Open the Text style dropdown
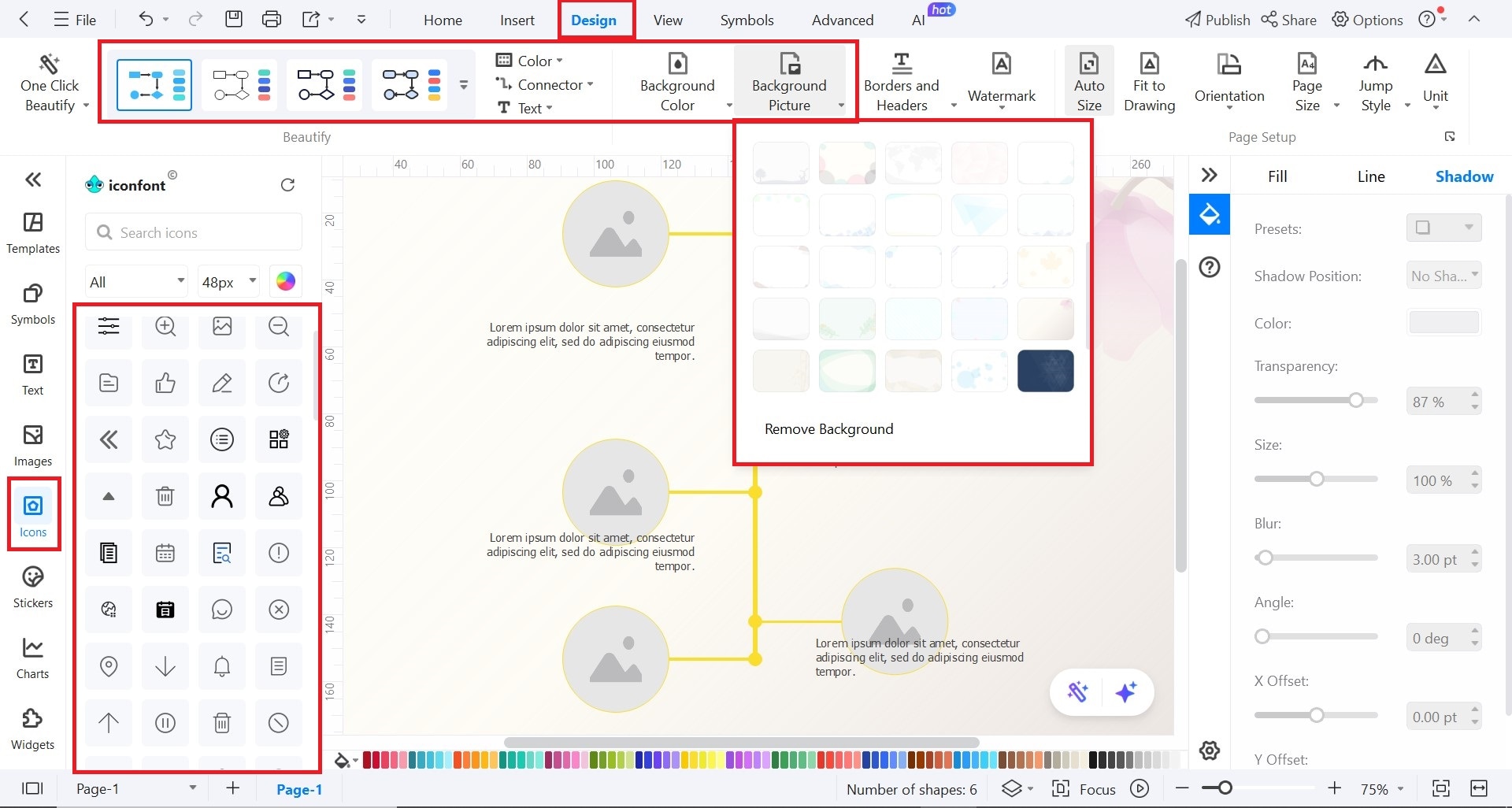Screen dimensions: 1512x808 (524, 108)
